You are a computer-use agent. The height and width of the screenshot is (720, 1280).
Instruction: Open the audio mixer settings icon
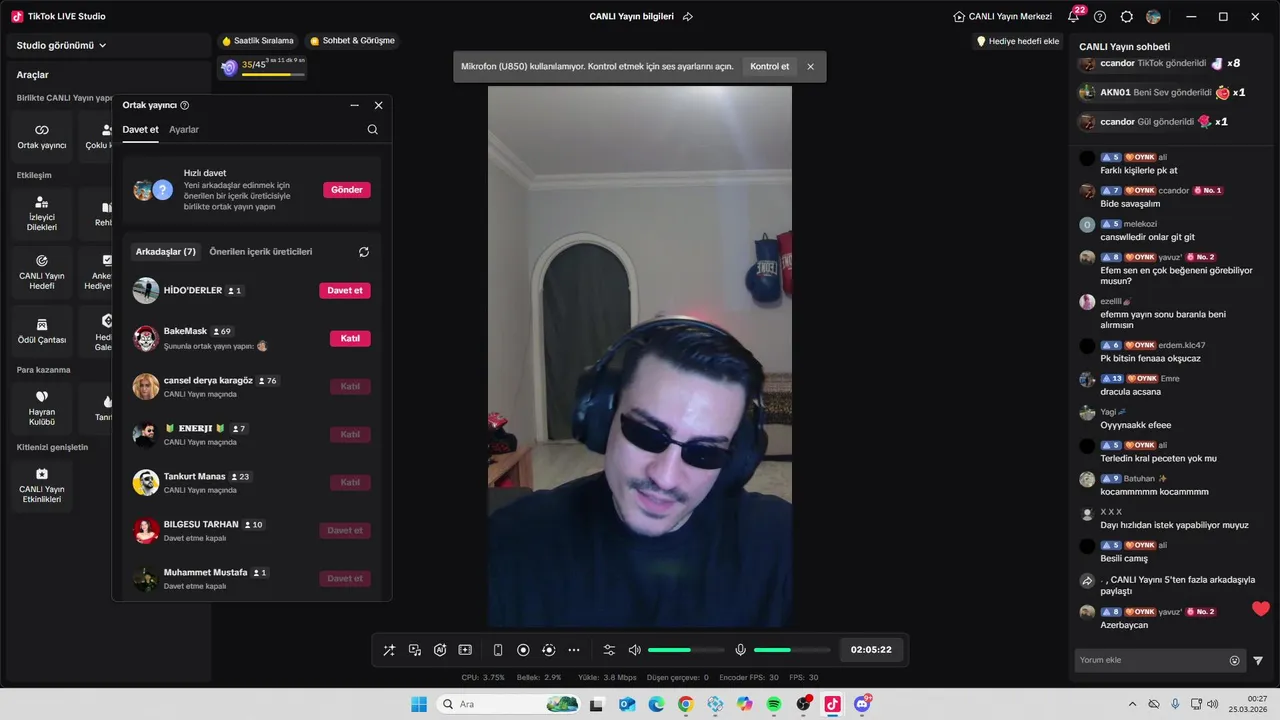pyautogui.click(x=609, y=650)
